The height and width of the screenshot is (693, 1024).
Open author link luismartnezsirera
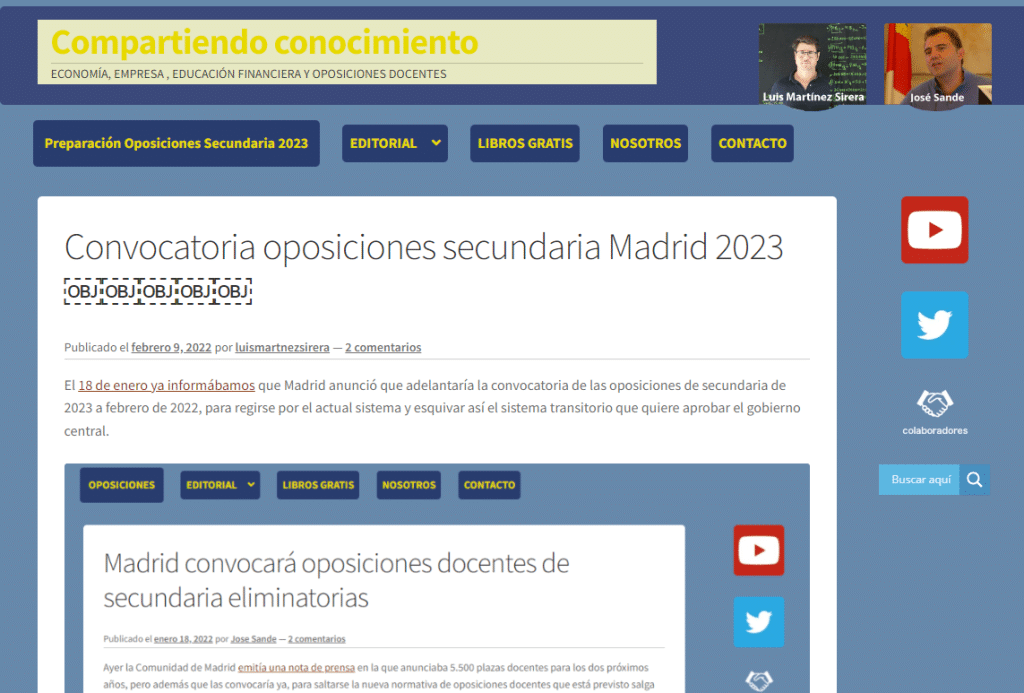282,348
